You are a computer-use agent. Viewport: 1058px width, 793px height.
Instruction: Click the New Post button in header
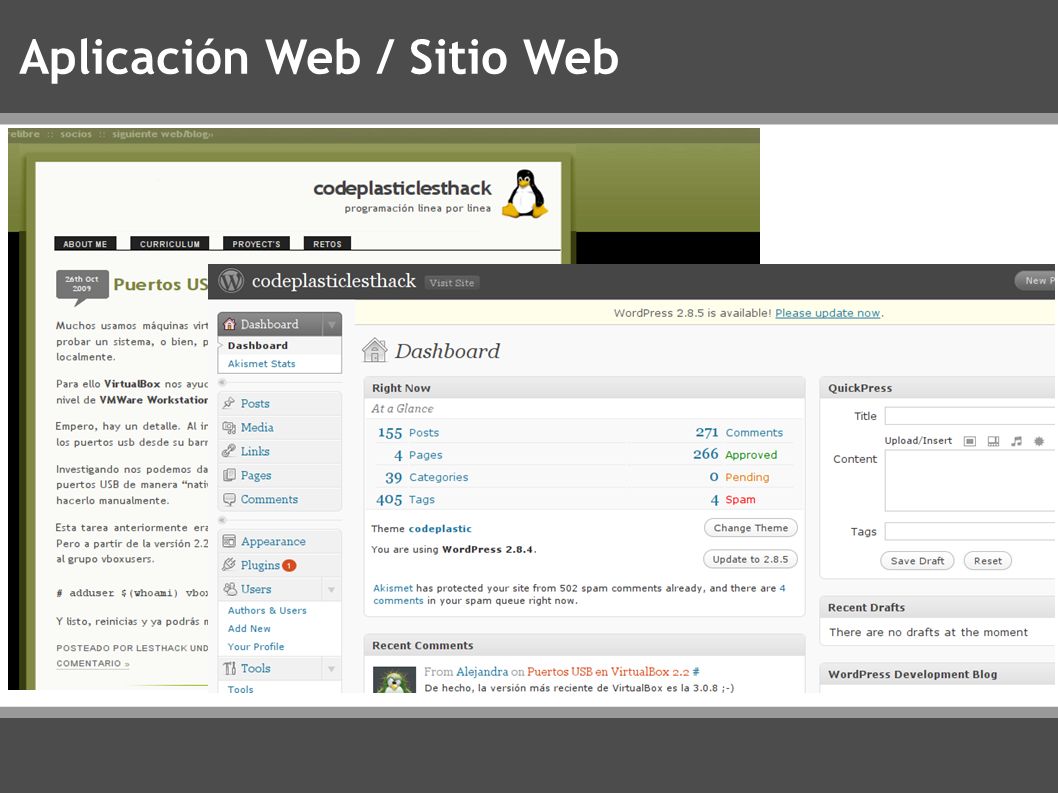tap(1036, 281)
